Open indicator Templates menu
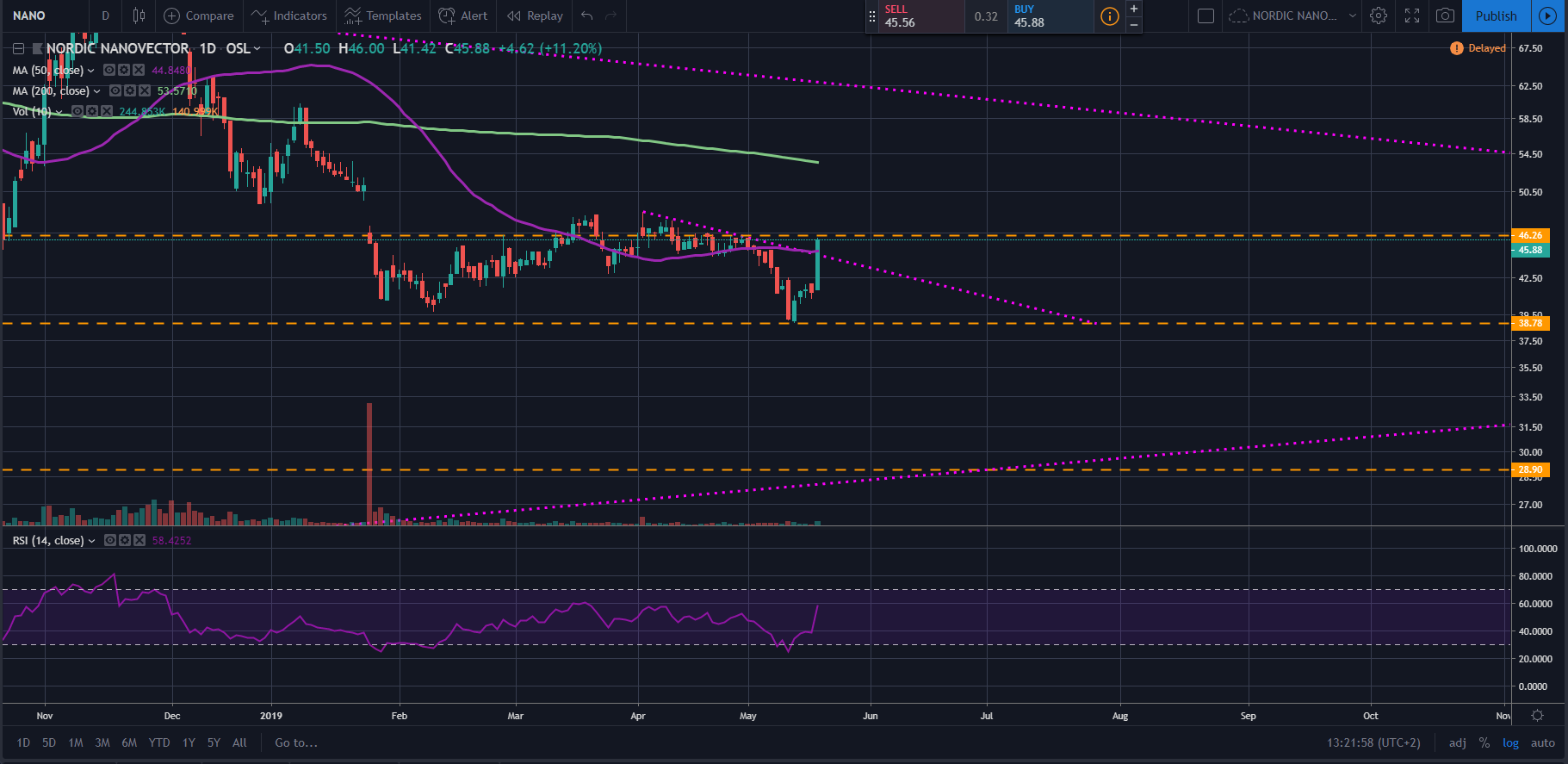Viewport: 1568px width, 764px height. click(x=383, y=16)
